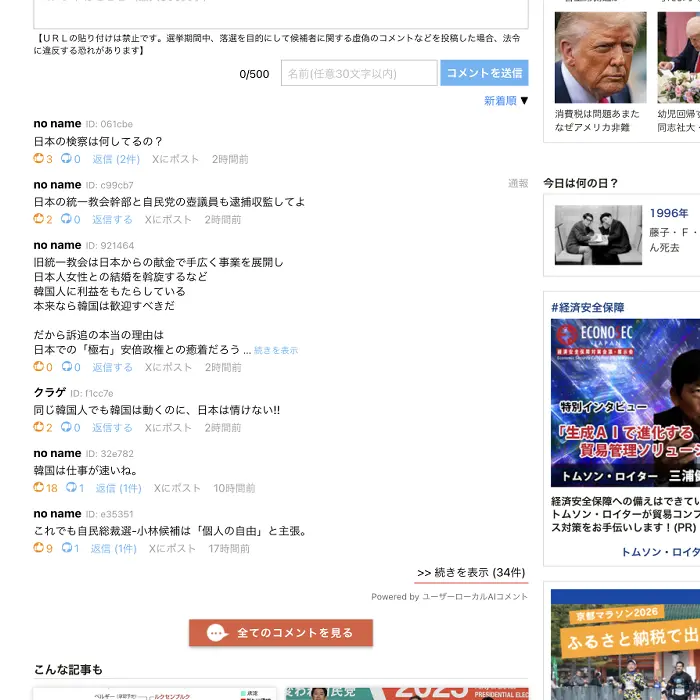Dislike the comment by ID c99cb7
Viewport: 700px width, 700px height.
(x=71, y=219)
